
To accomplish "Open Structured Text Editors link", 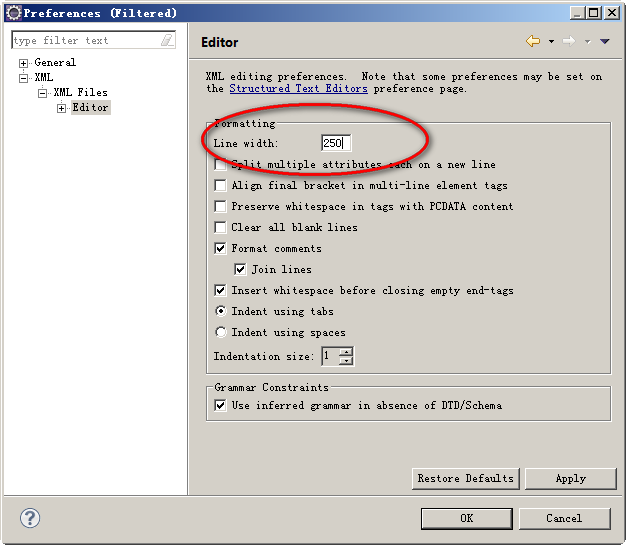I will point(298,88).
